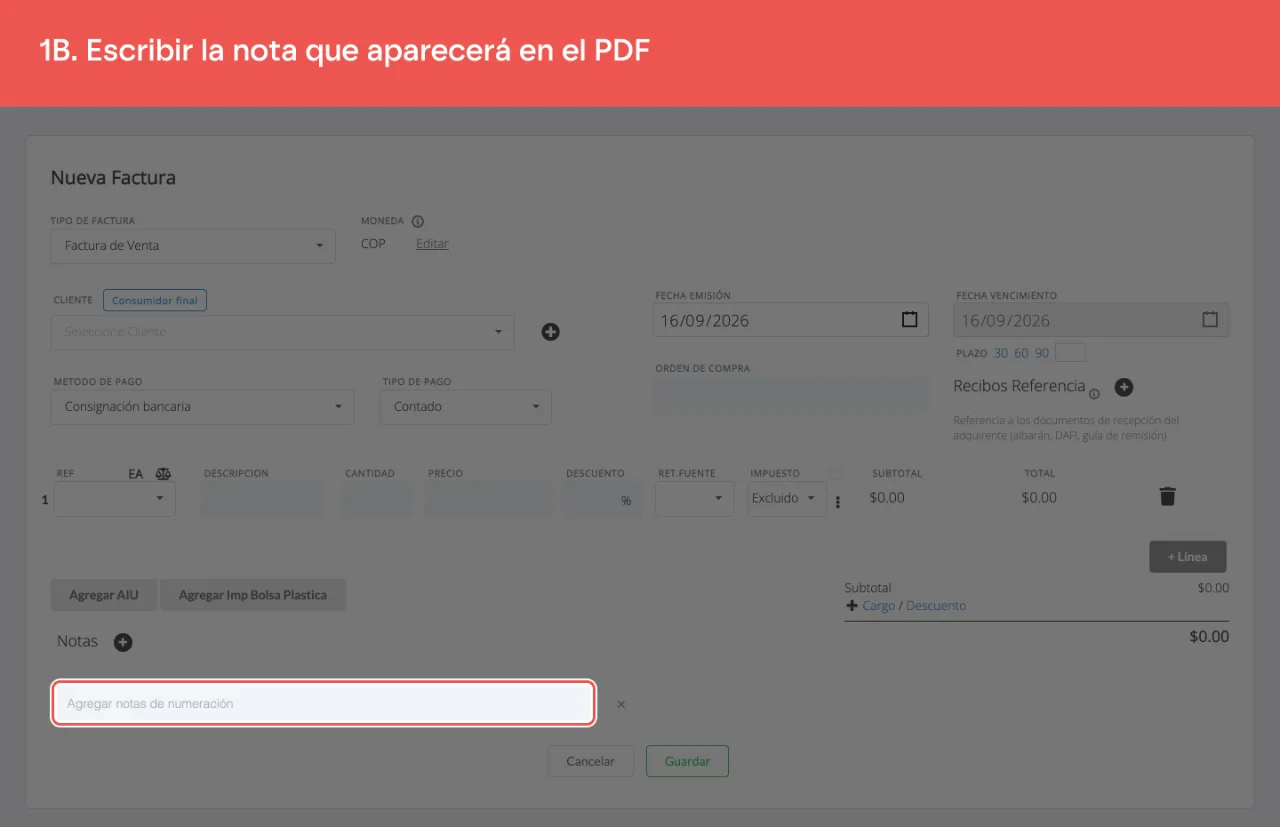
Task: Expand the REF product dropdown
Action: (x=115, y=499)
